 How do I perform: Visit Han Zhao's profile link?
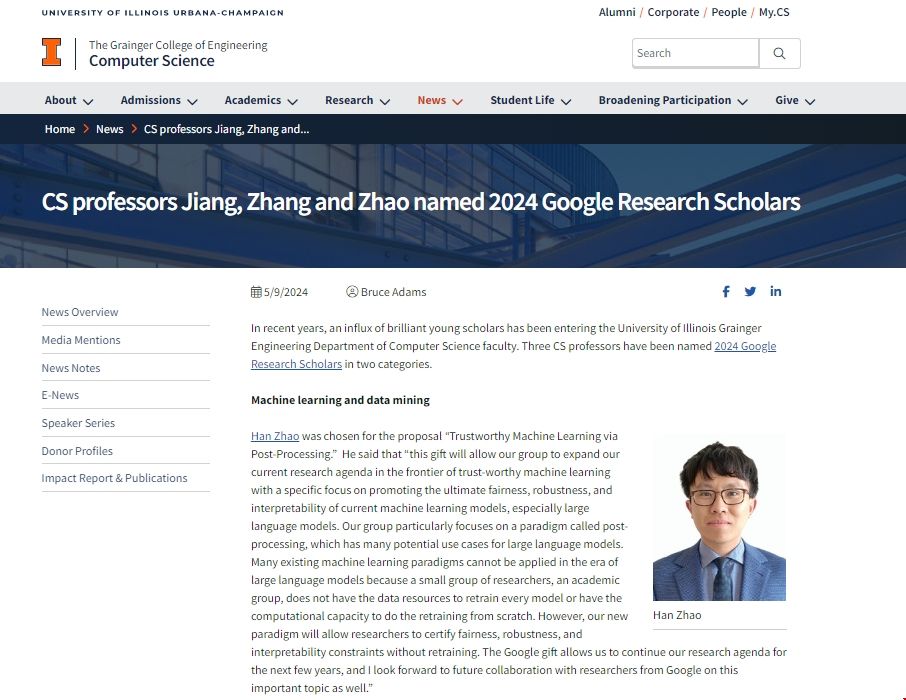tap(274, 436)
